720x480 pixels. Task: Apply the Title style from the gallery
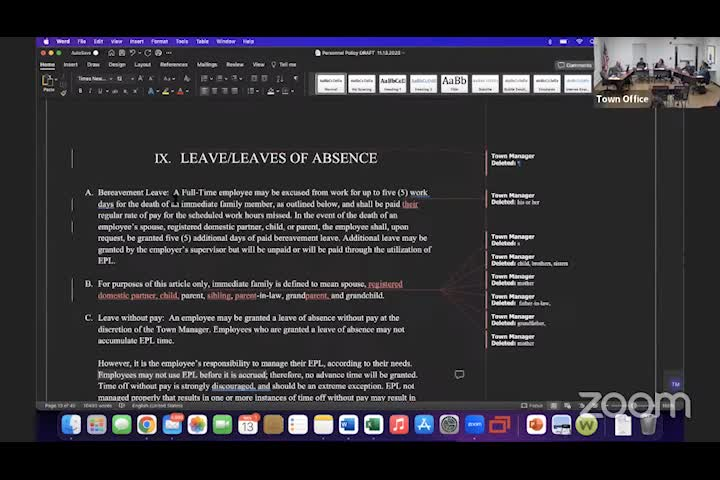(x=454, y=82)
